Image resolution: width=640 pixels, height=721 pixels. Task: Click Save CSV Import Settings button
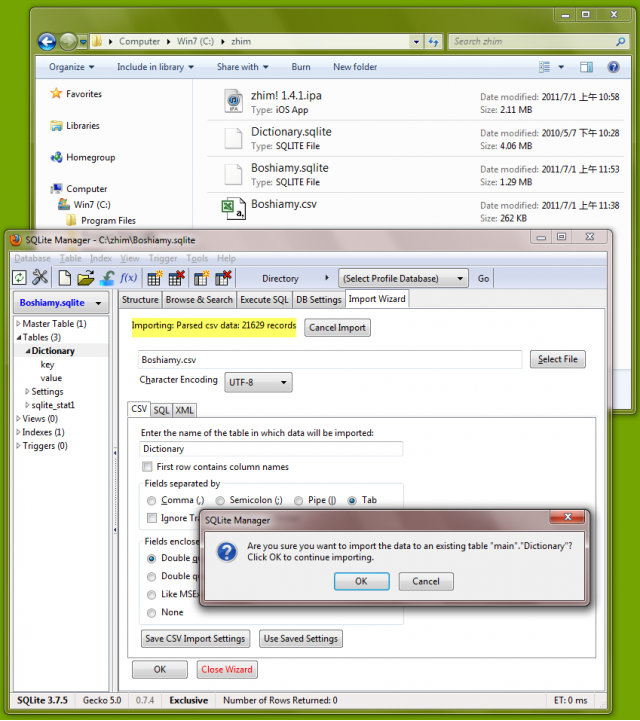(x=195, y=639)
